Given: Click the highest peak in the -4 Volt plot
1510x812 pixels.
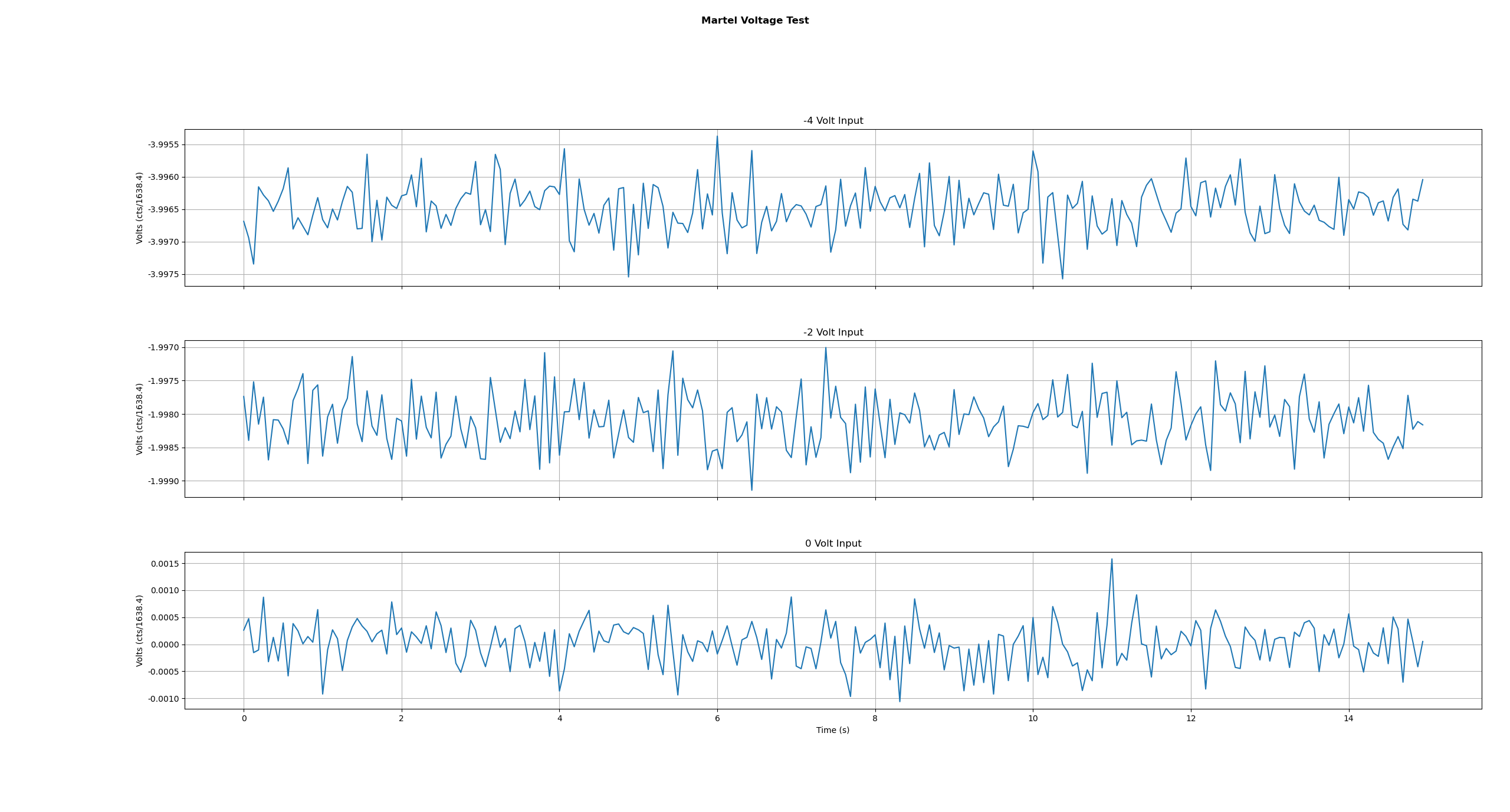Looking at the screenshot, I should pyautogui.click(x=717, y=137).
